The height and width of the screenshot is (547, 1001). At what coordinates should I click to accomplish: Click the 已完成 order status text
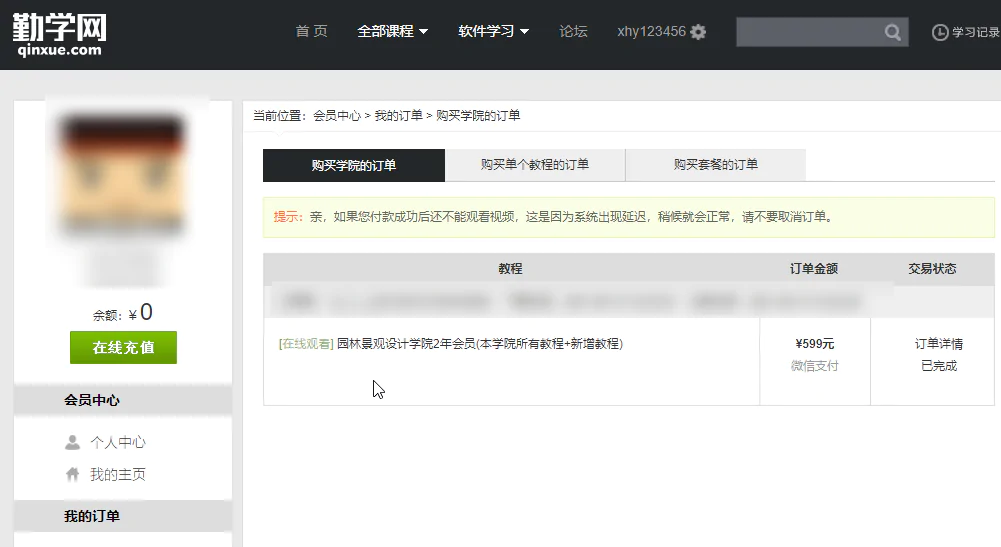pos(938,366)
